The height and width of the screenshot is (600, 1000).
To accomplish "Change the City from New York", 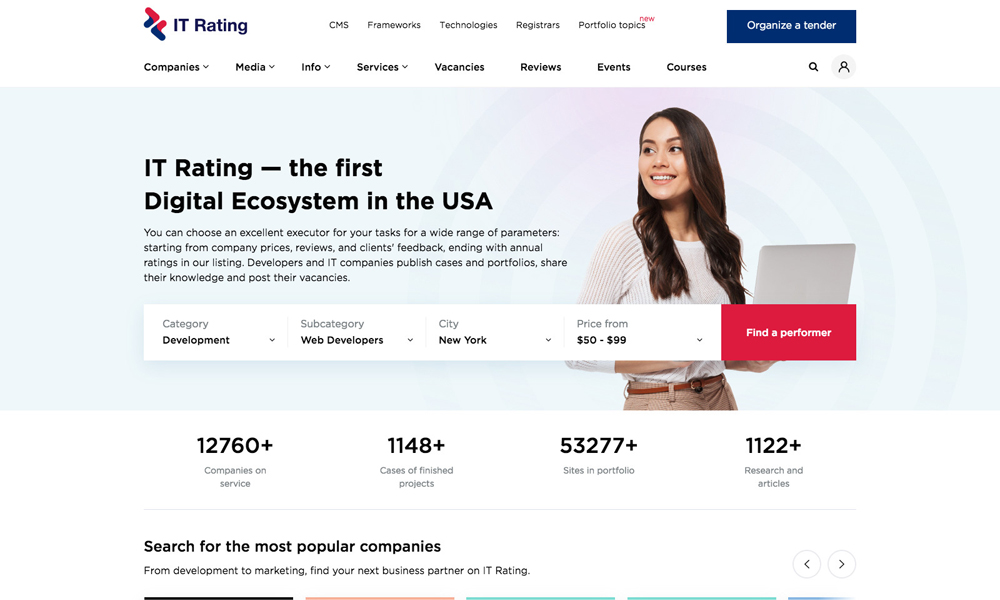I will point(494,333).
